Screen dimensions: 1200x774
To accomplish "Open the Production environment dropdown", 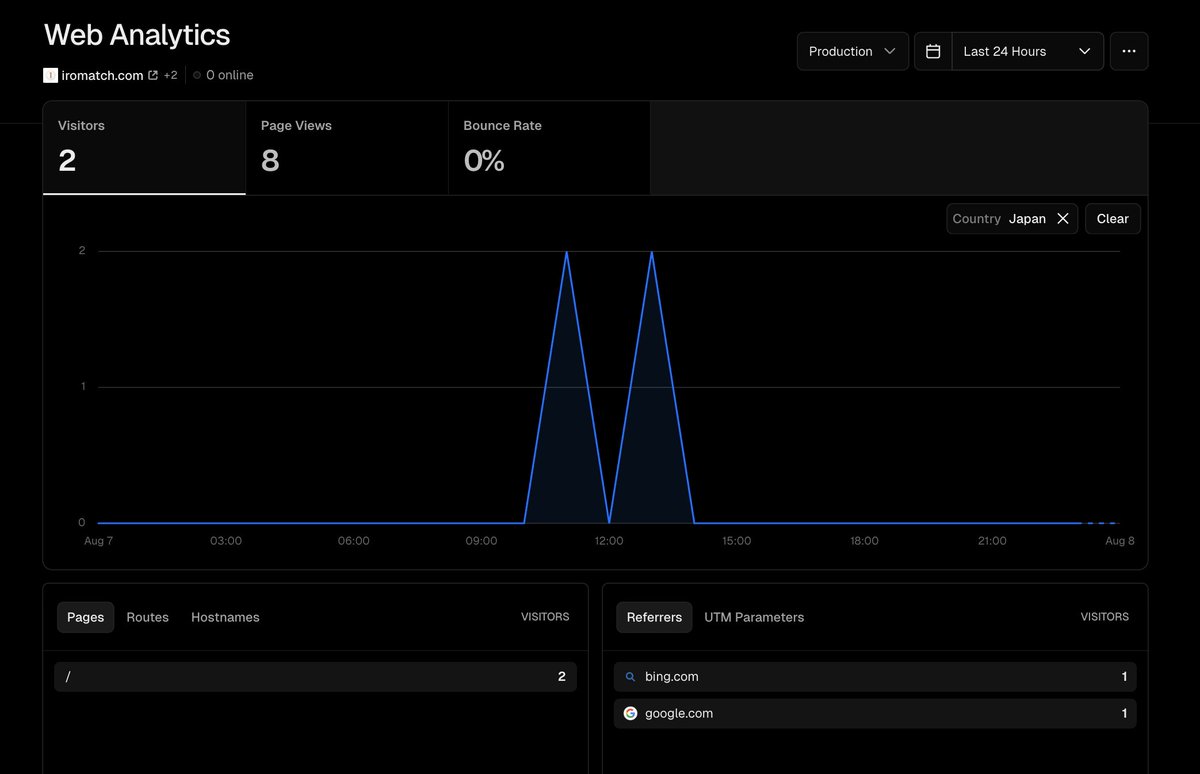I will (x=853, y=51).
